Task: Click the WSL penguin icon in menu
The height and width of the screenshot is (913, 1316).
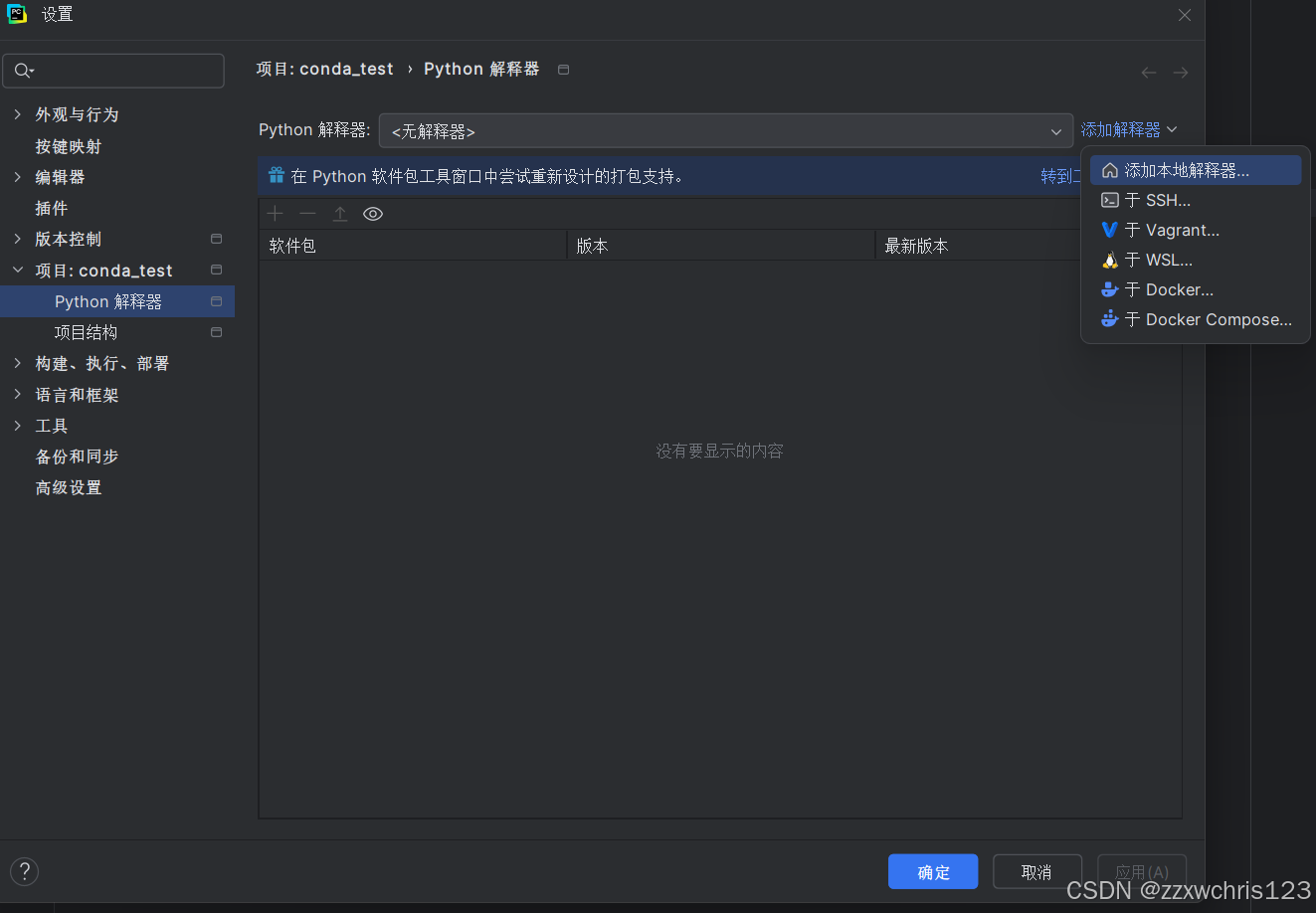Action: pyautogui.click(x=1110, y=260)
